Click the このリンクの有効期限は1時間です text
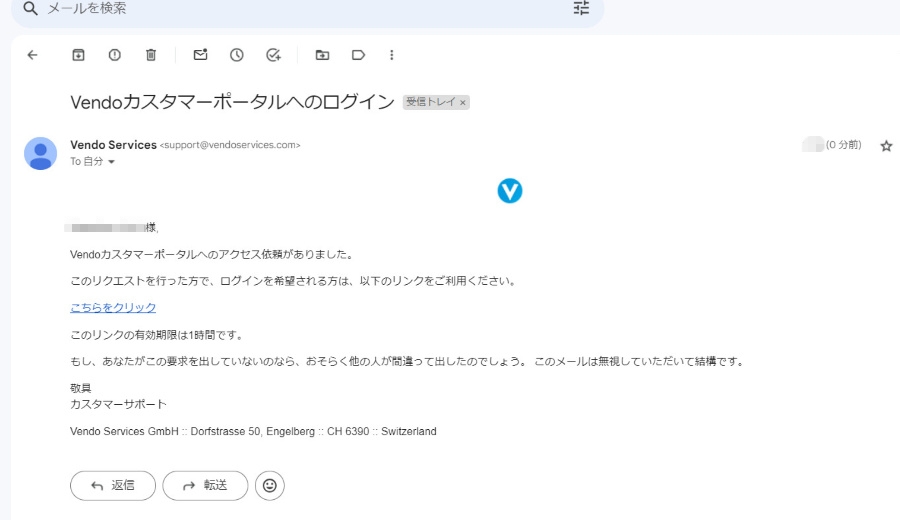Viewport: 900px width, 520px height. point(158,335)
